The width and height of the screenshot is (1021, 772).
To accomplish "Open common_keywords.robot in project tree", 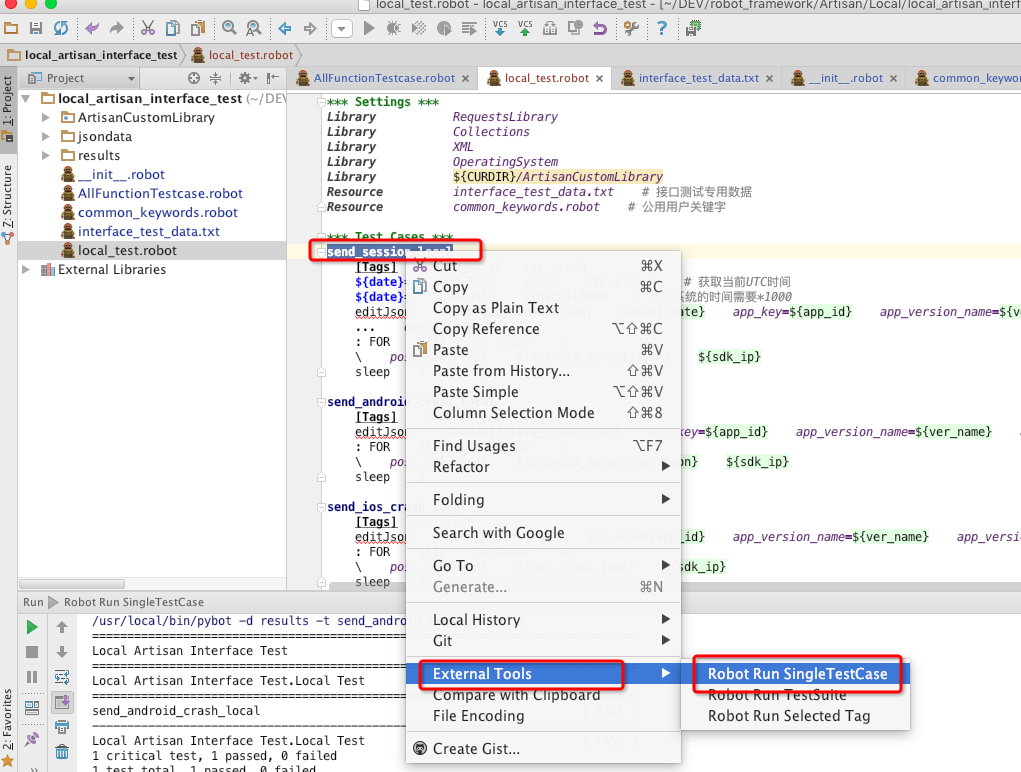I will 158,213.
